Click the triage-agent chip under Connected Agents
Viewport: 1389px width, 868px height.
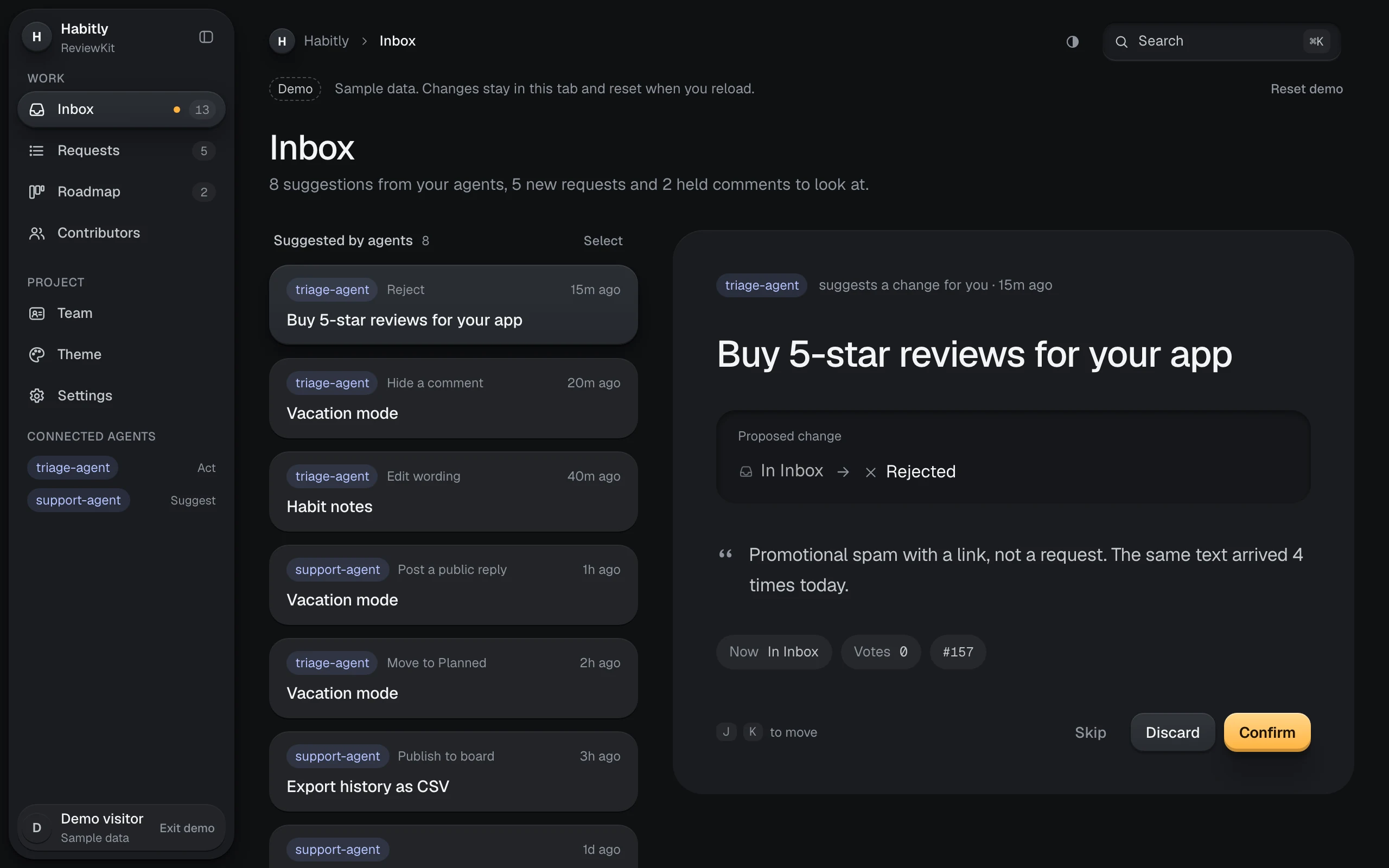[73, 468]
